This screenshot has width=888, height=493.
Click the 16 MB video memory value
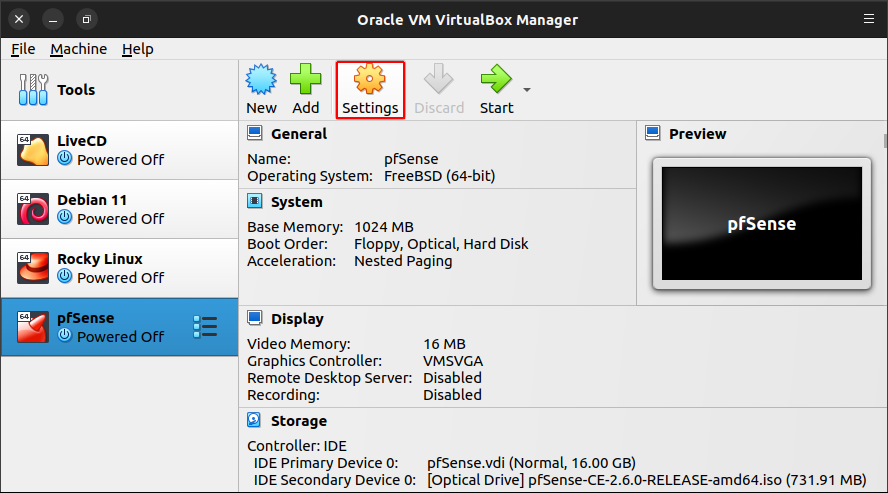[445, 344]
